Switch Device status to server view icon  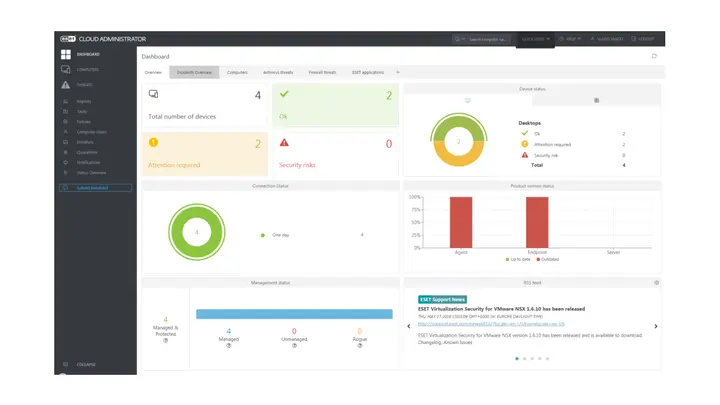[596, 100]
